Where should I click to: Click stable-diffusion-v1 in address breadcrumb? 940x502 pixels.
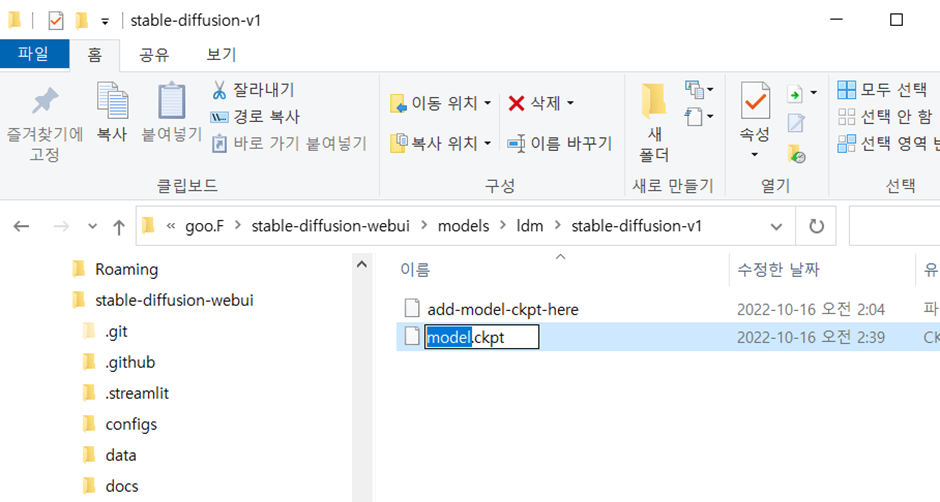coord(636,226)
